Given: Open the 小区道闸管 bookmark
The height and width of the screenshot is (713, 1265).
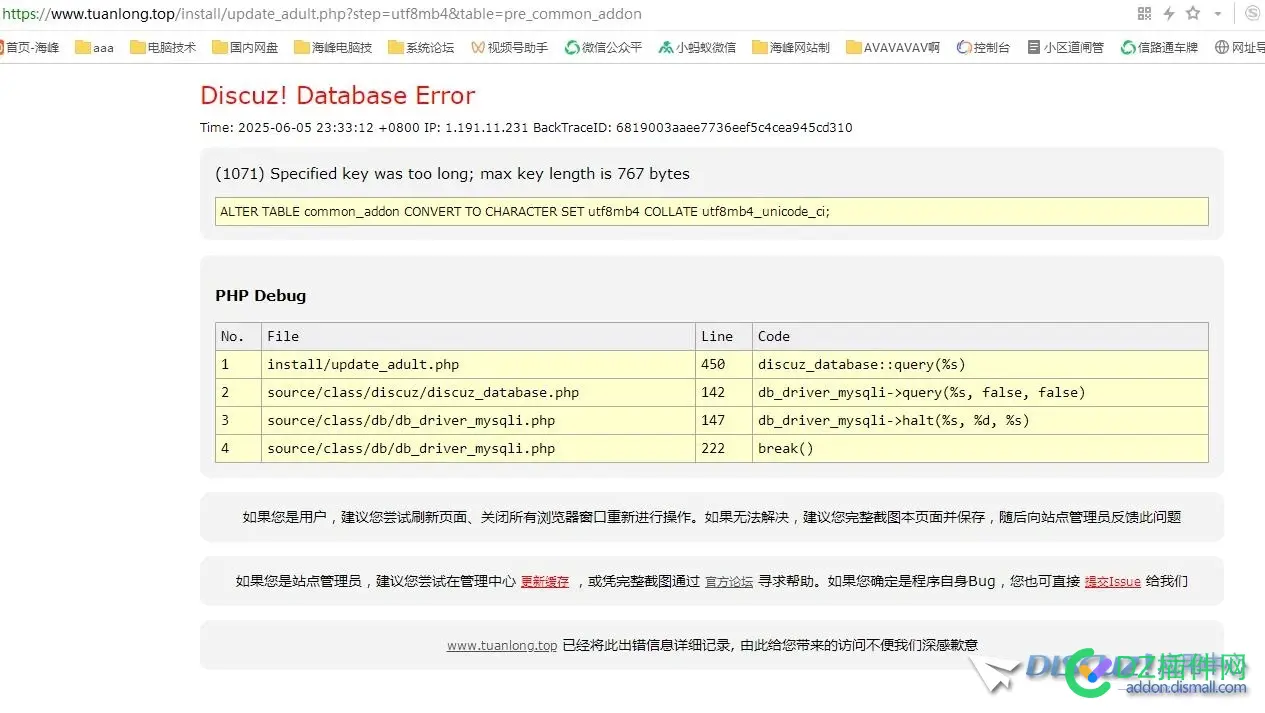Looking at the screenshot, I should click(x=1066, y=47).
